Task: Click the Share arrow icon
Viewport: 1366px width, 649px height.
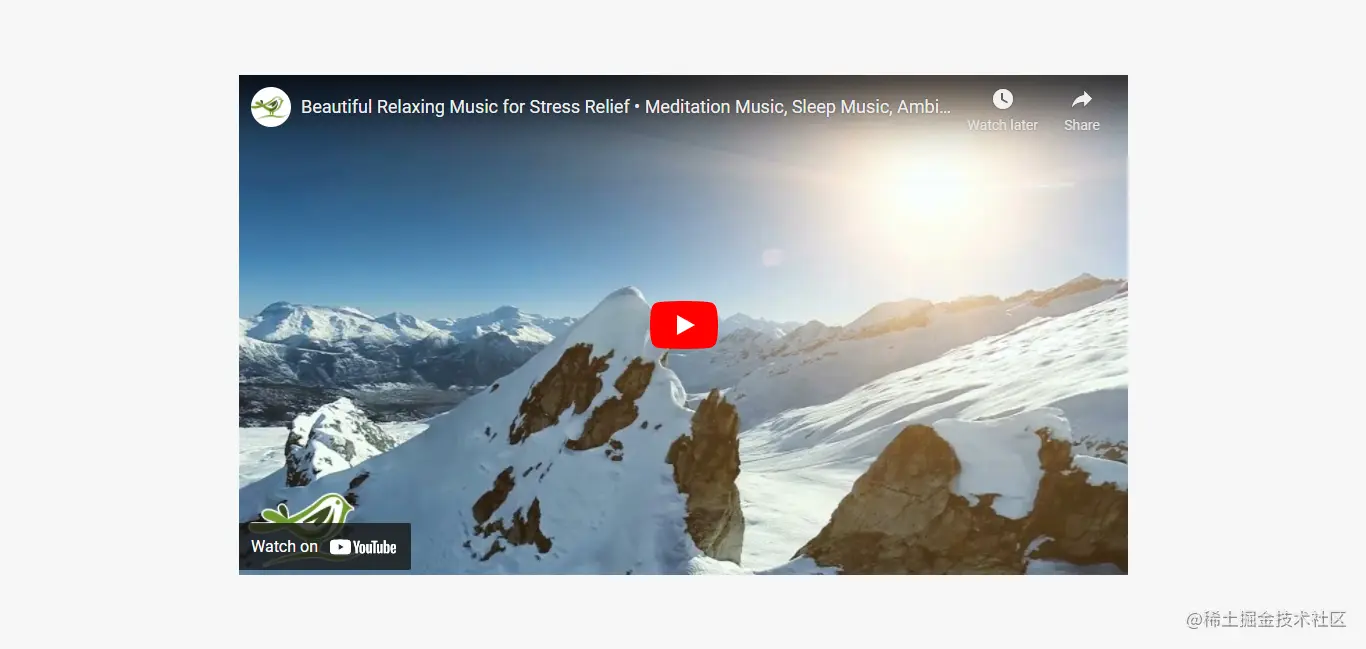Action: 1082,99
